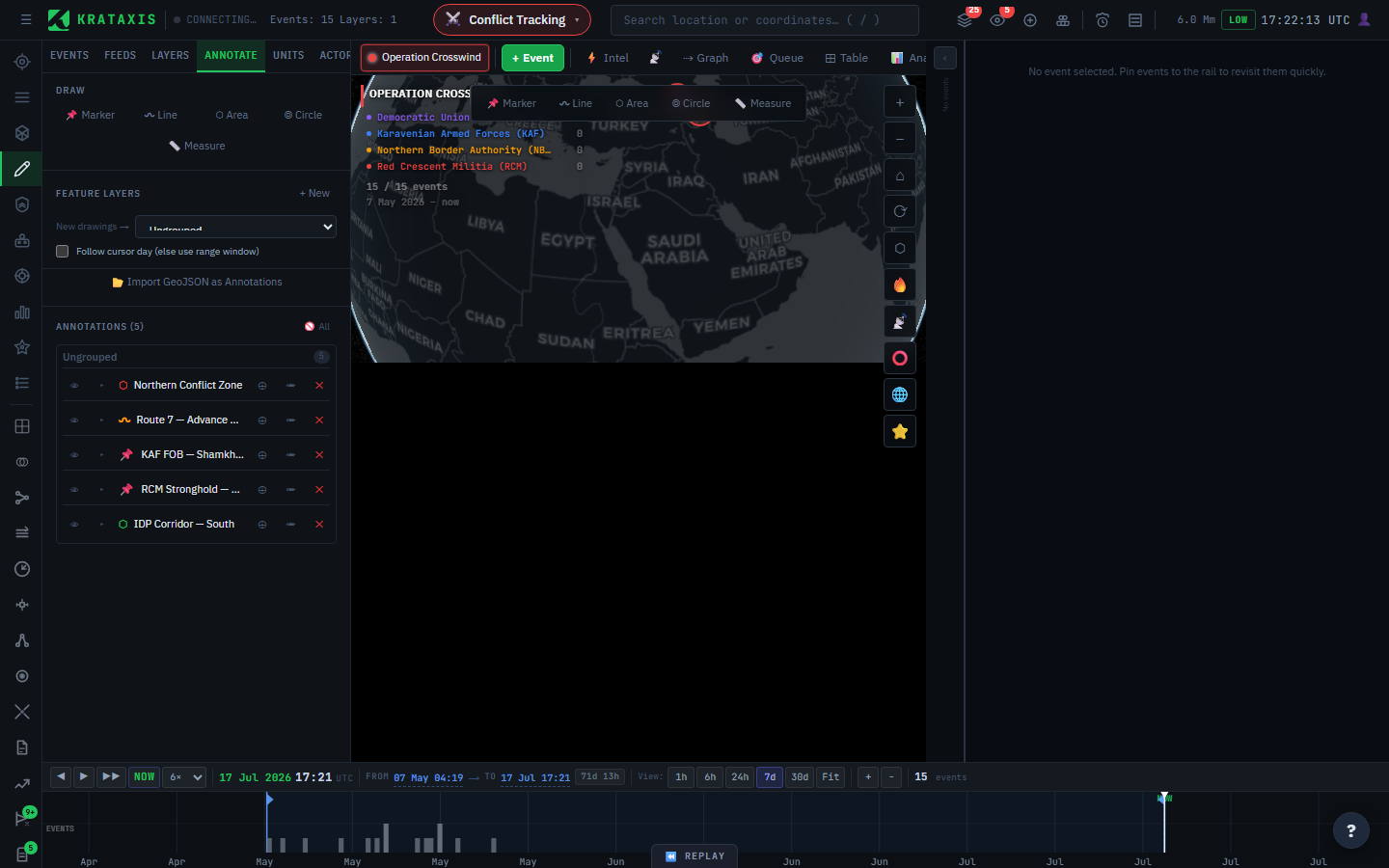
Task: Open the bar chart icon in sidebar
Action: tap(22, 312)
